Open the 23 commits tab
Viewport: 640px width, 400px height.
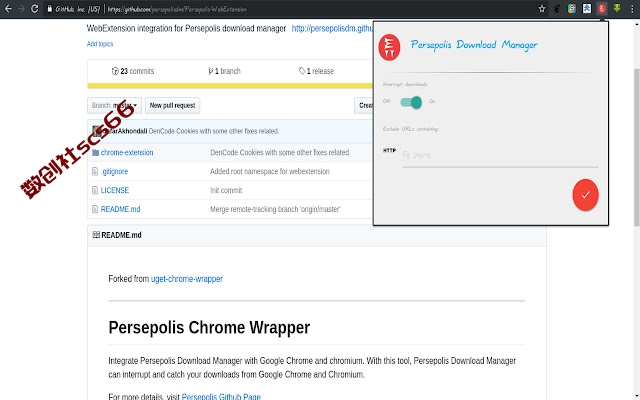tap(133, 71)
